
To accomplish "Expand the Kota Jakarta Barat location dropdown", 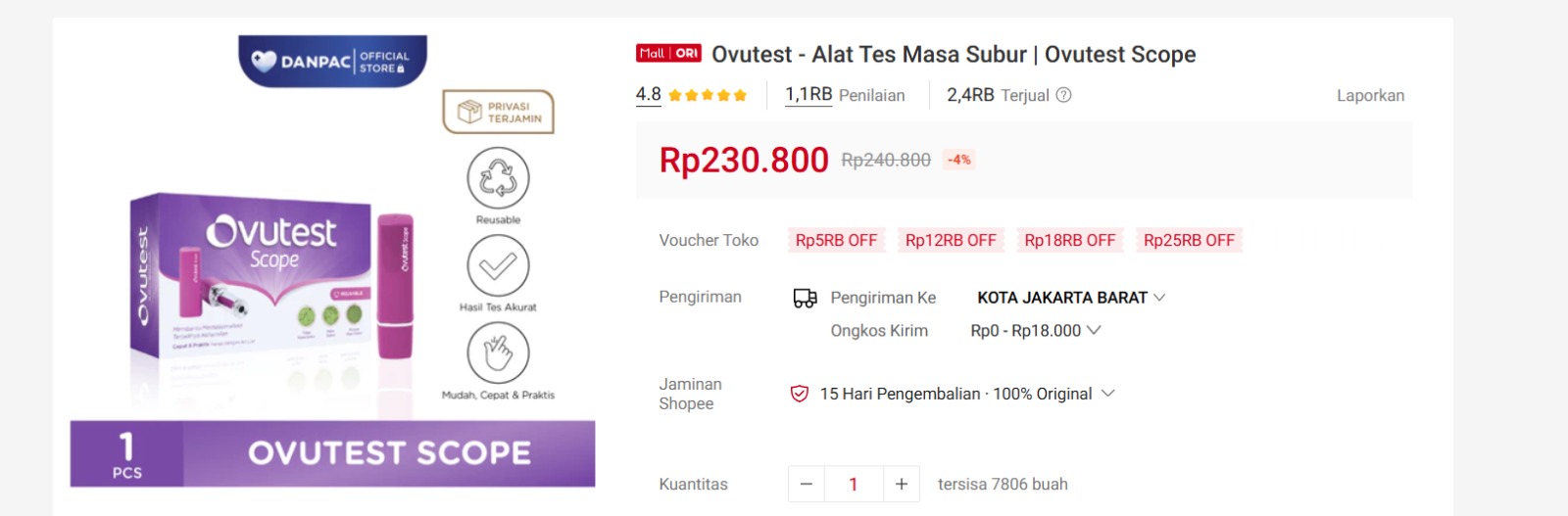I will coord(1159,297).
